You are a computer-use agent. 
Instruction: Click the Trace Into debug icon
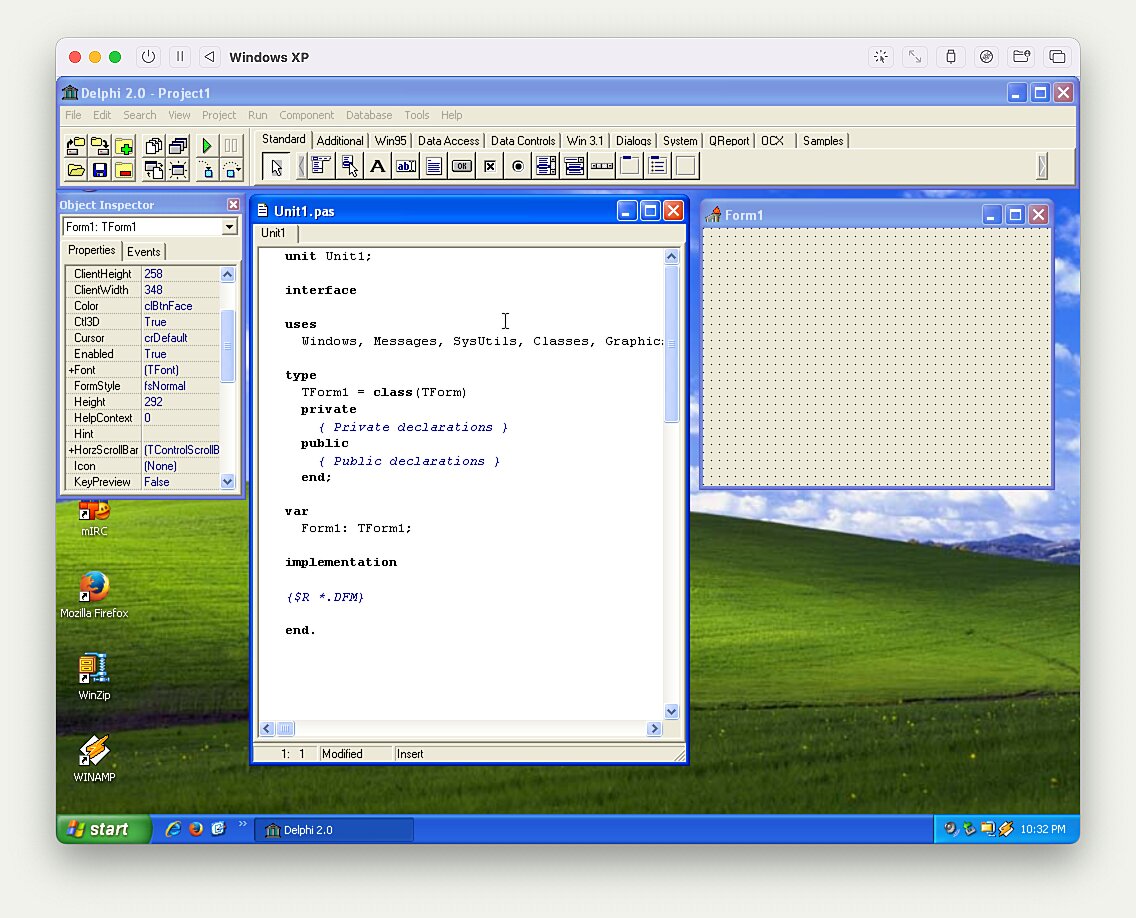pos(206,170)
